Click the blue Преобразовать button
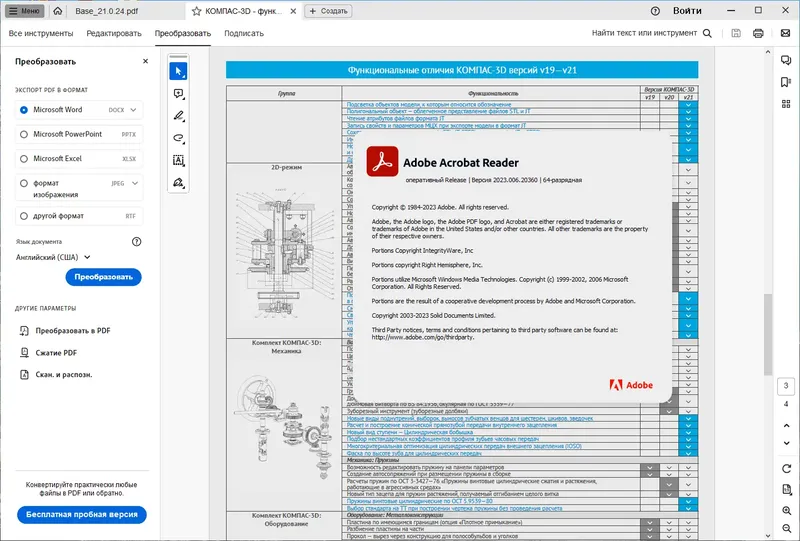This screenshot has height=541, width=800. click(x=104, y=277)
